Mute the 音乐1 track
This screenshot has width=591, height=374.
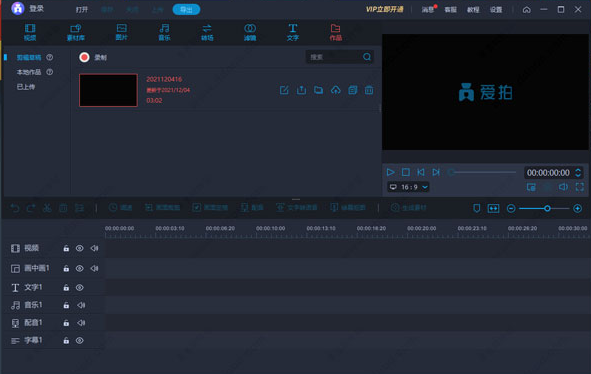click(81, 305)
